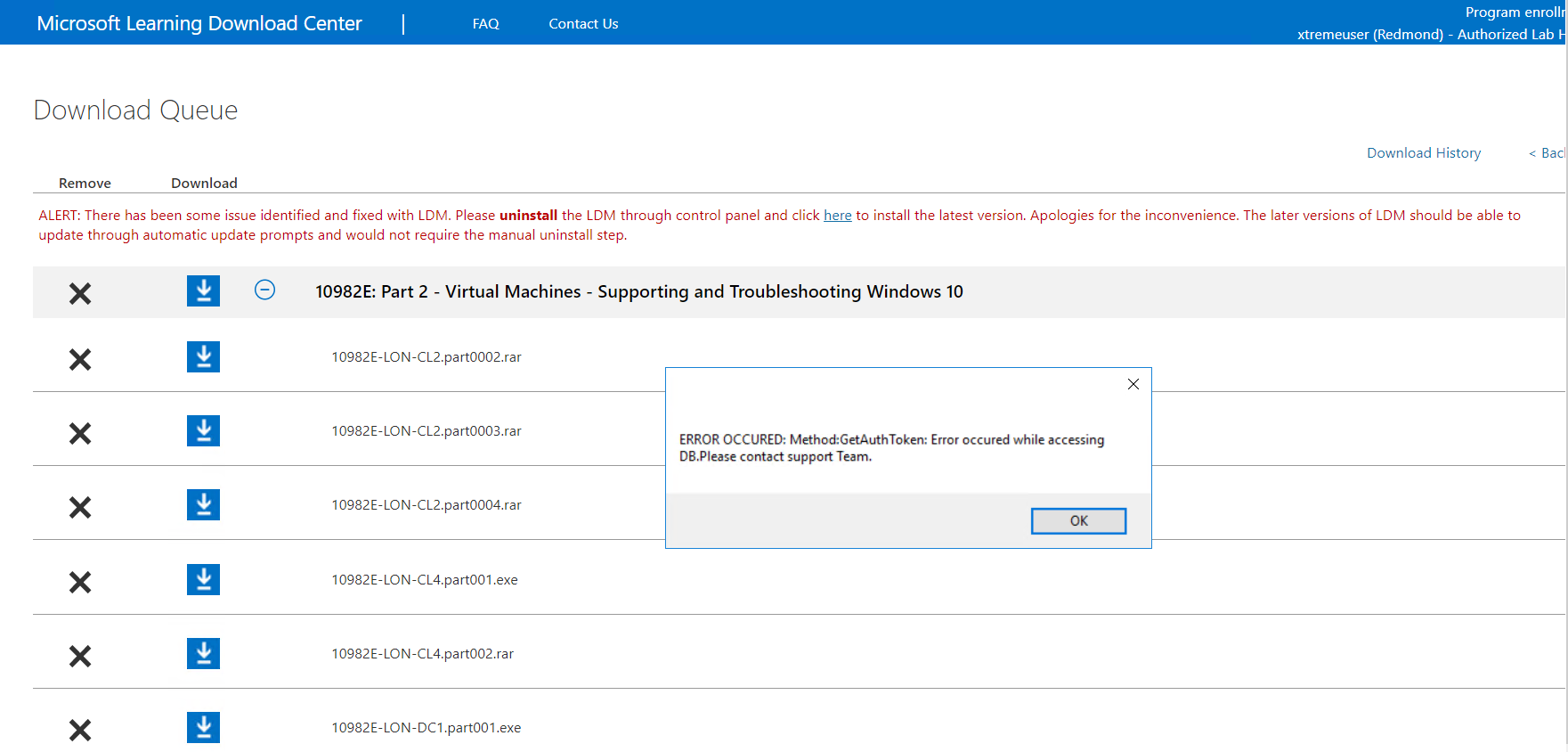
Task: Download the 10982E Part 2 Virtual Machines course
Action: pyautogui.click(x=203, y=290)
